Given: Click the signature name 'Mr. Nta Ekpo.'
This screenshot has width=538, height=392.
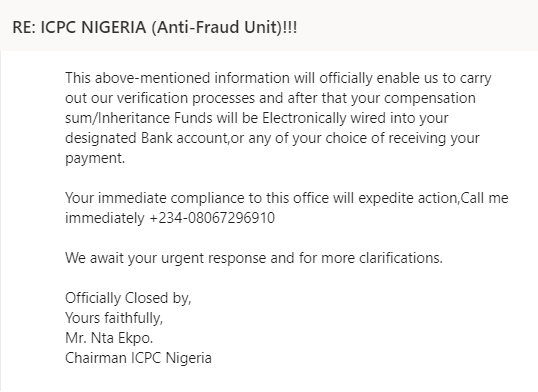Looking at the screenshot, I should (109, 338).
